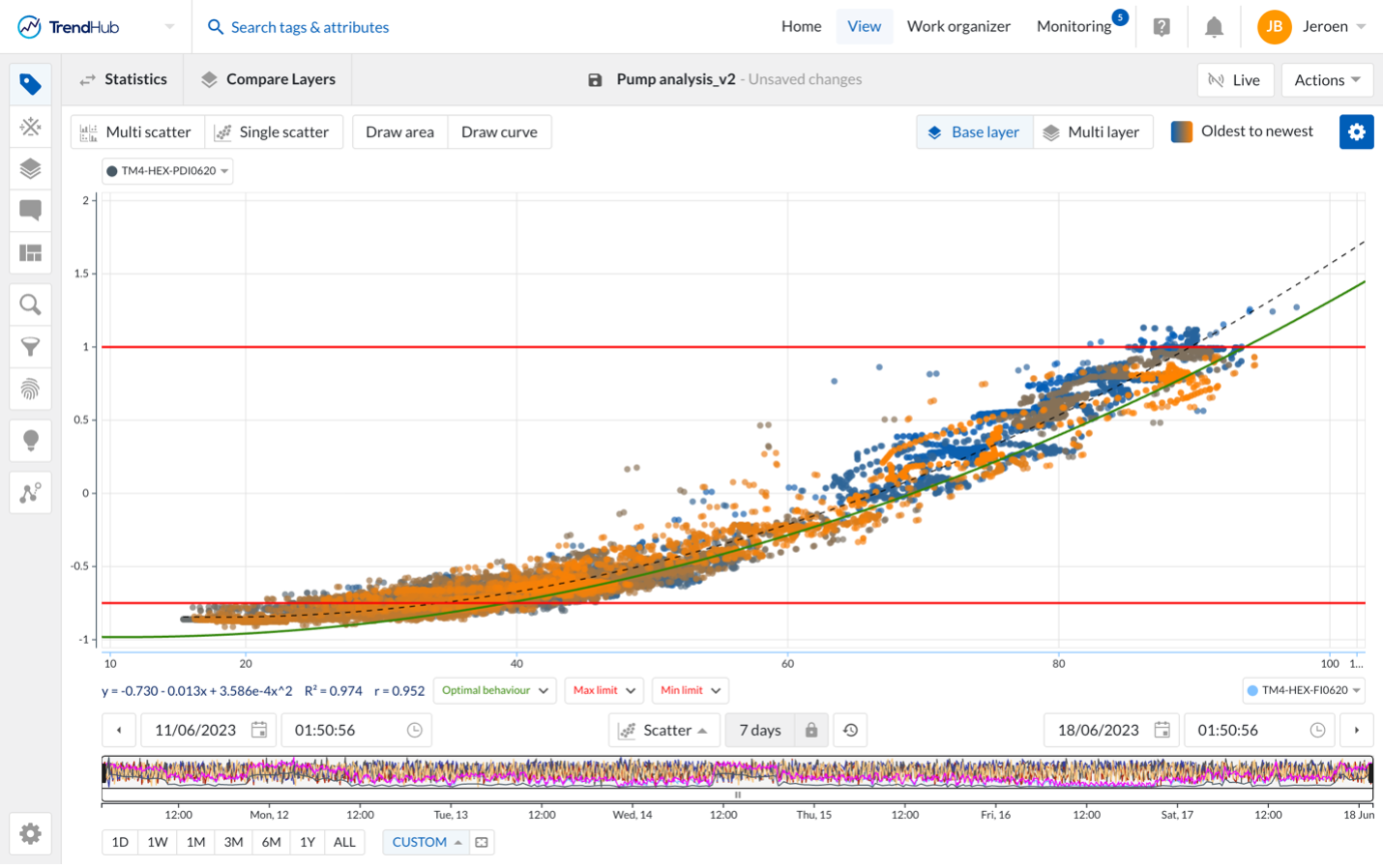Screen dimensions: 1383x868
Task: Click the Oldest to newest color gradient swatch
Action: click(1181, 132)
